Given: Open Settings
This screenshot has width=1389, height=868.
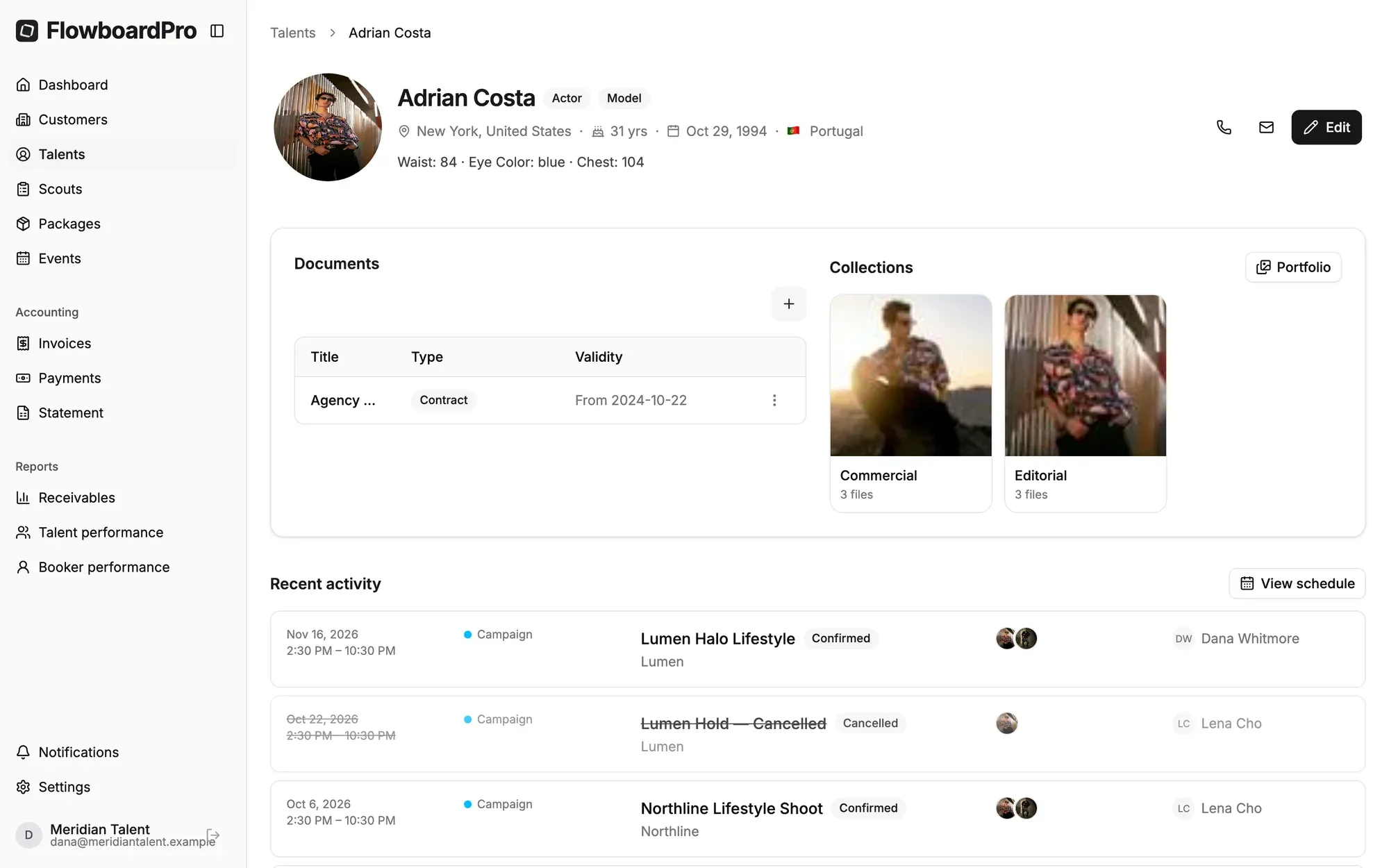Looking at the screenshot, I should tap(124, 787).
